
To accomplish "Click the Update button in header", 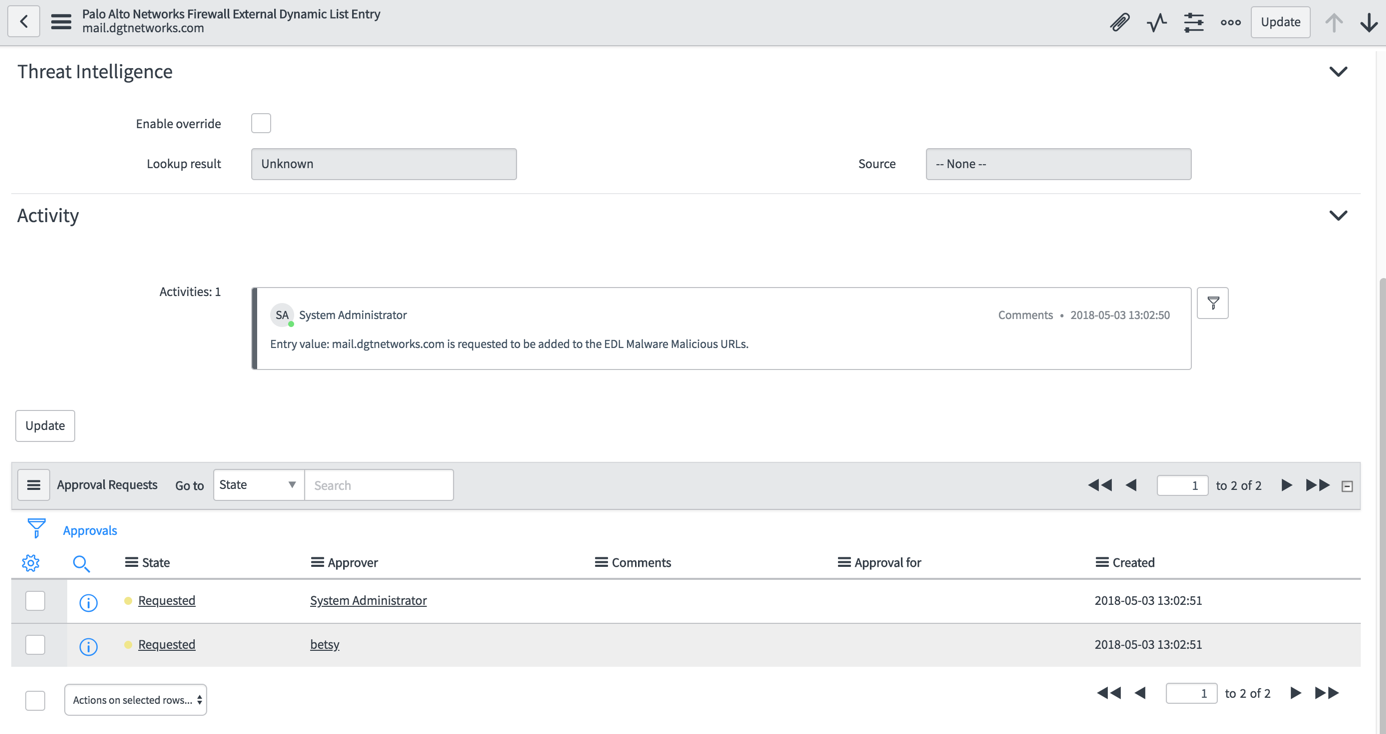I will pyautogui.click(x=1280, y=22).
